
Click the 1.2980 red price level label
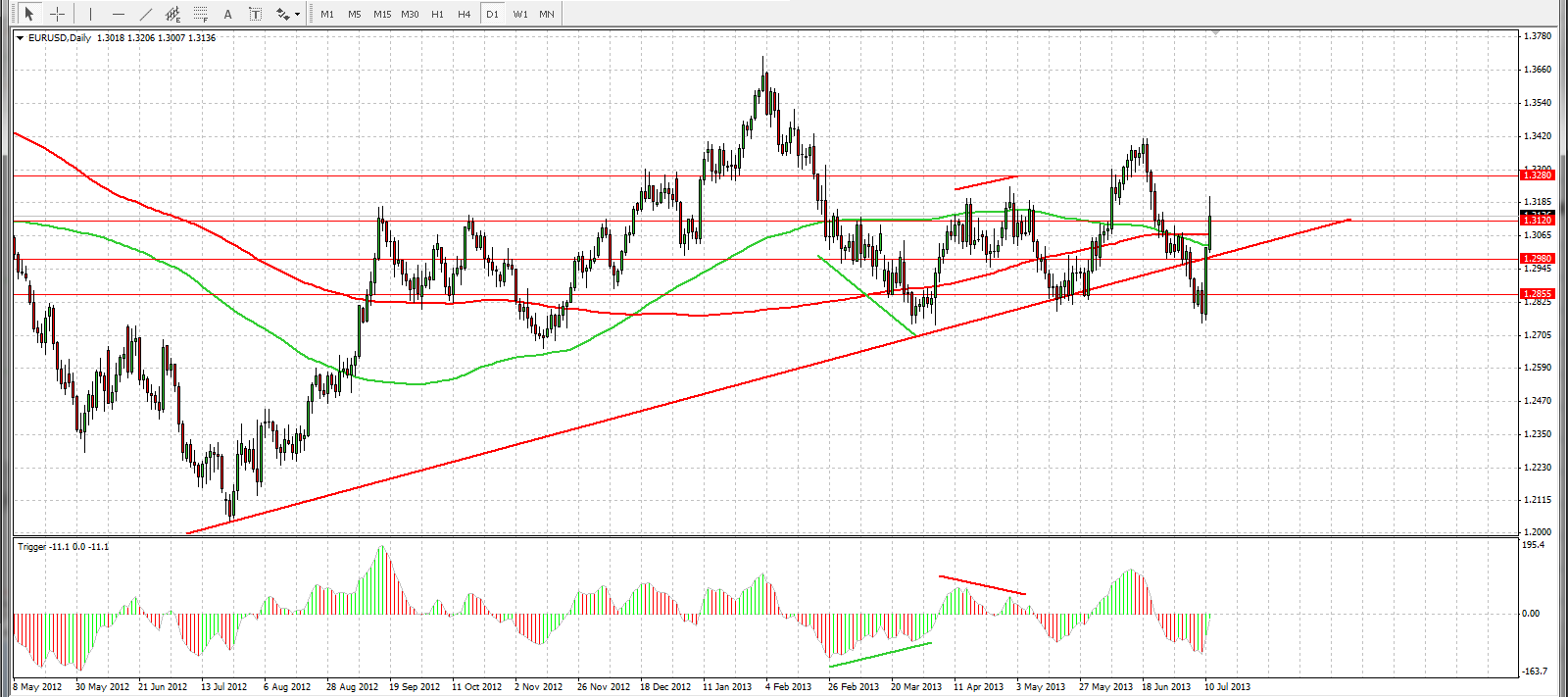coord(1537,259)
